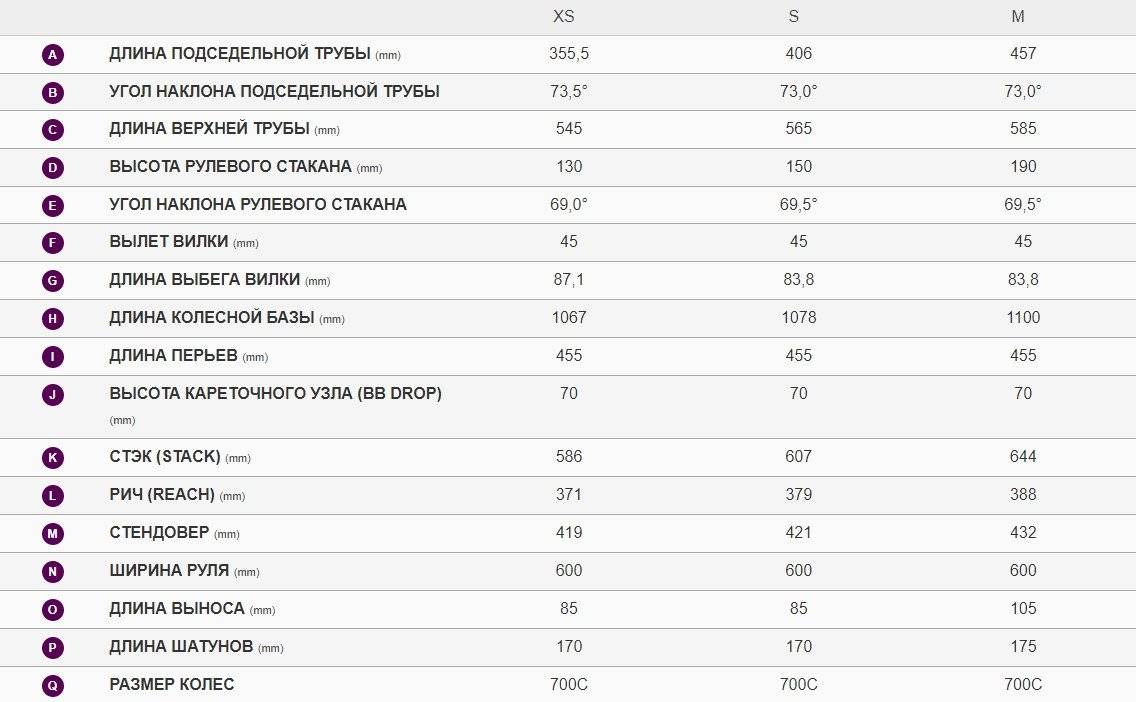Click the M icon next to СТЕНДОВЕР
Viewport: 1136px width, 702px height.
click(53, 533)
